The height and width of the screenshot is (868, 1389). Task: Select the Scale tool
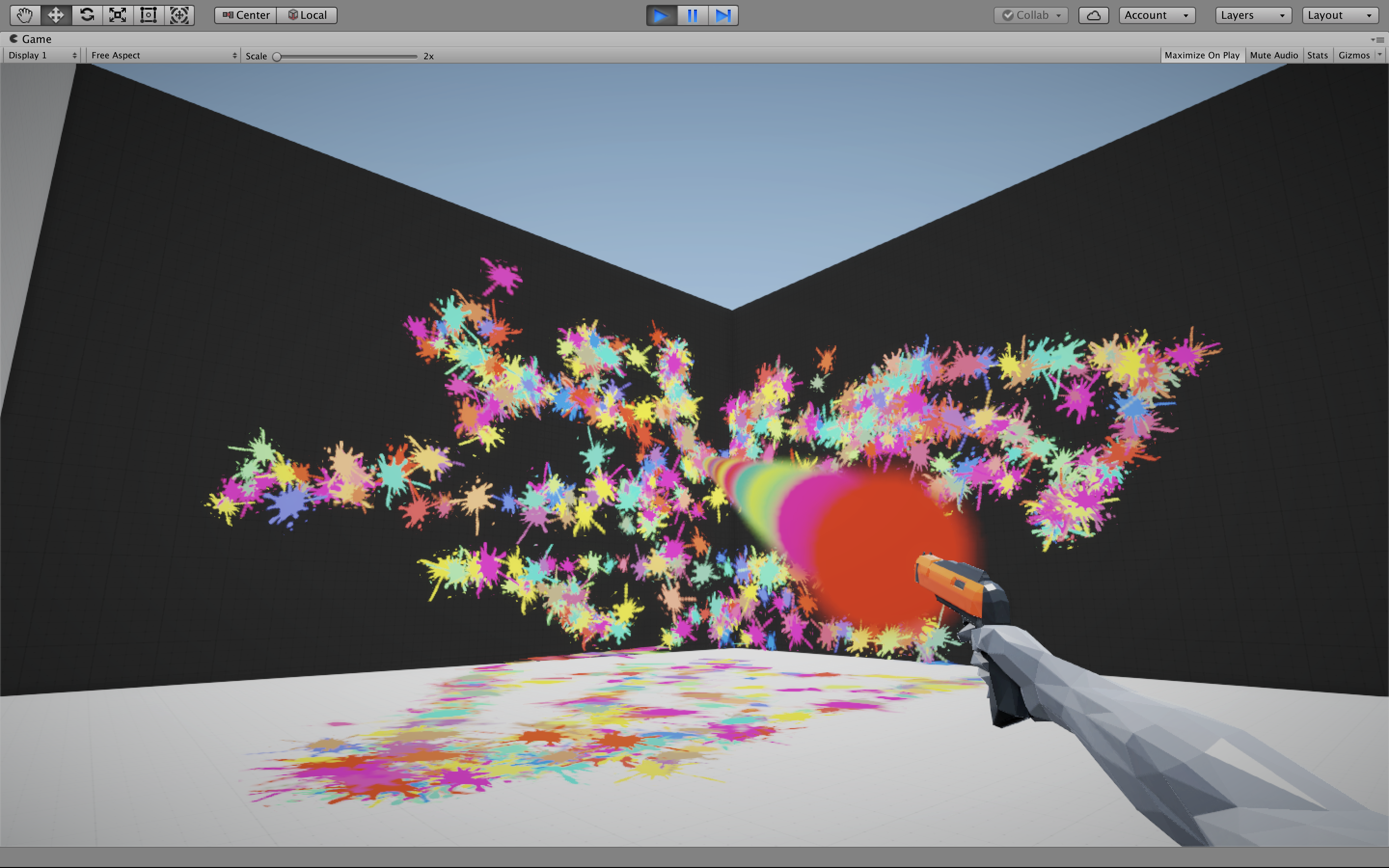pyautogui.click(x=118, y=15)
